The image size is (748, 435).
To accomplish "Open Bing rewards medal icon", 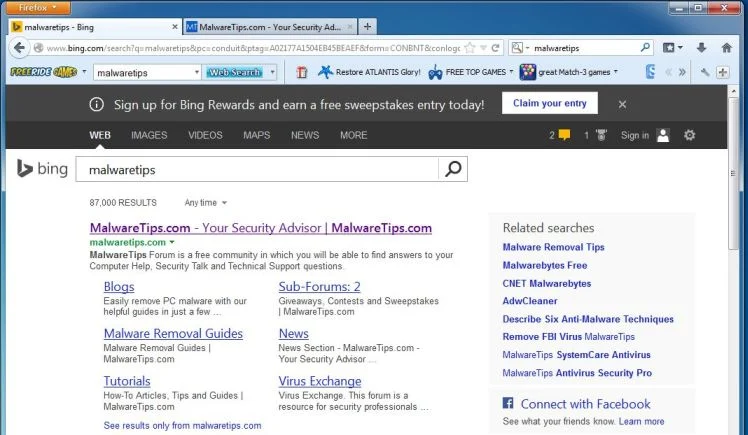I will [602, 135].
